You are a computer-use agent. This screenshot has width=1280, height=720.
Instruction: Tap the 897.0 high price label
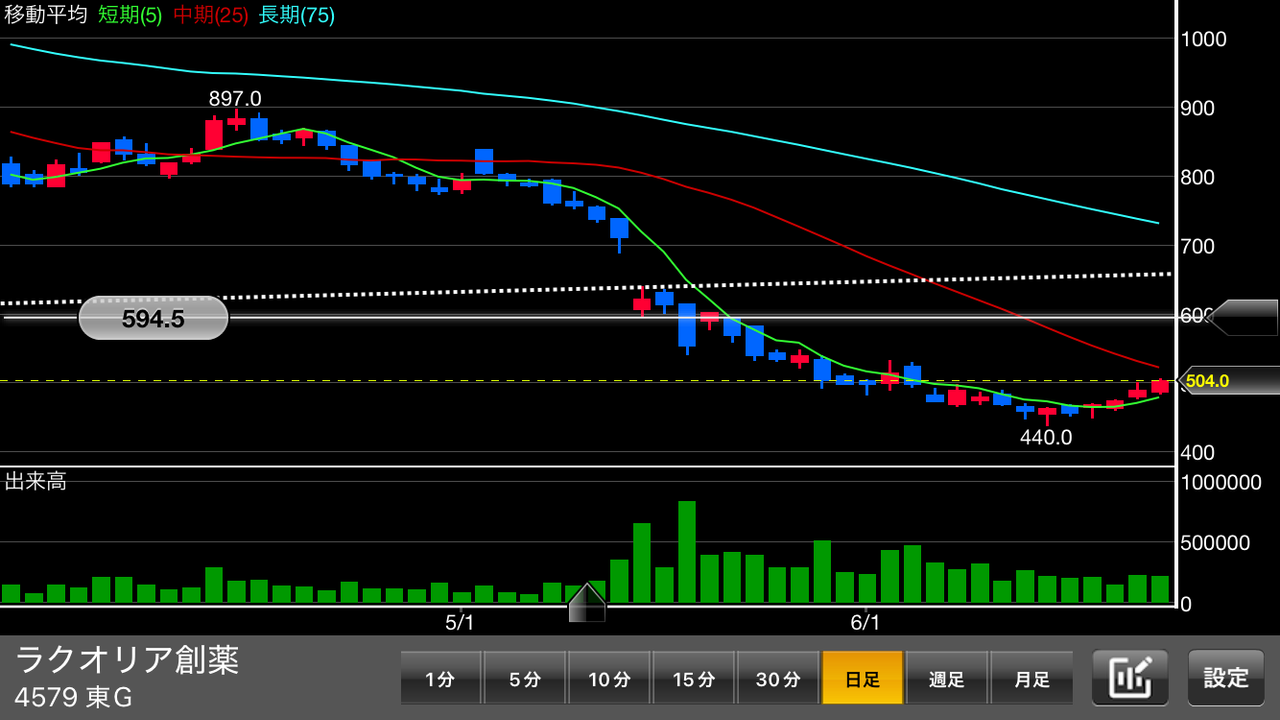pyautogui.click(x=235, y=98)
